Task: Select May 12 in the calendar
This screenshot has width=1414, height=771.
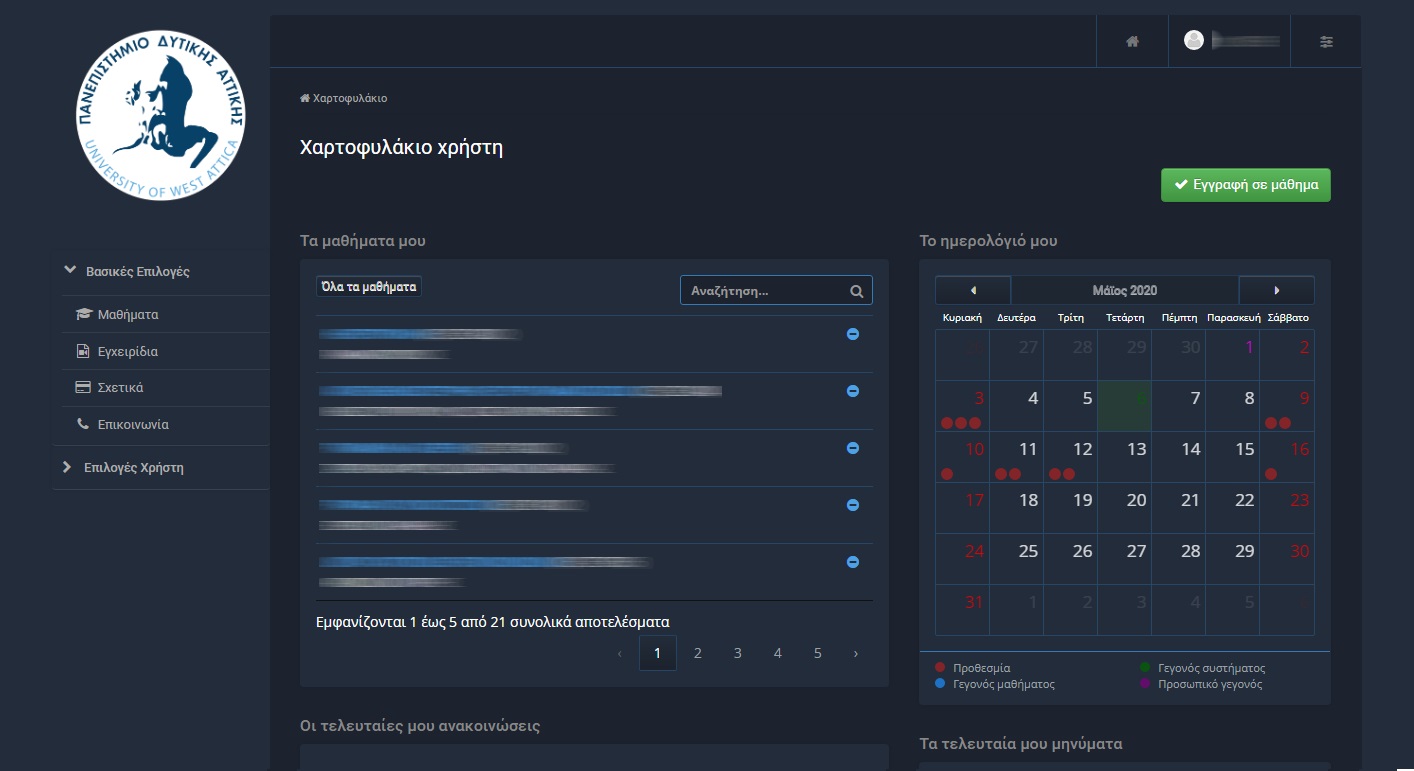Action: (1070, 456)
